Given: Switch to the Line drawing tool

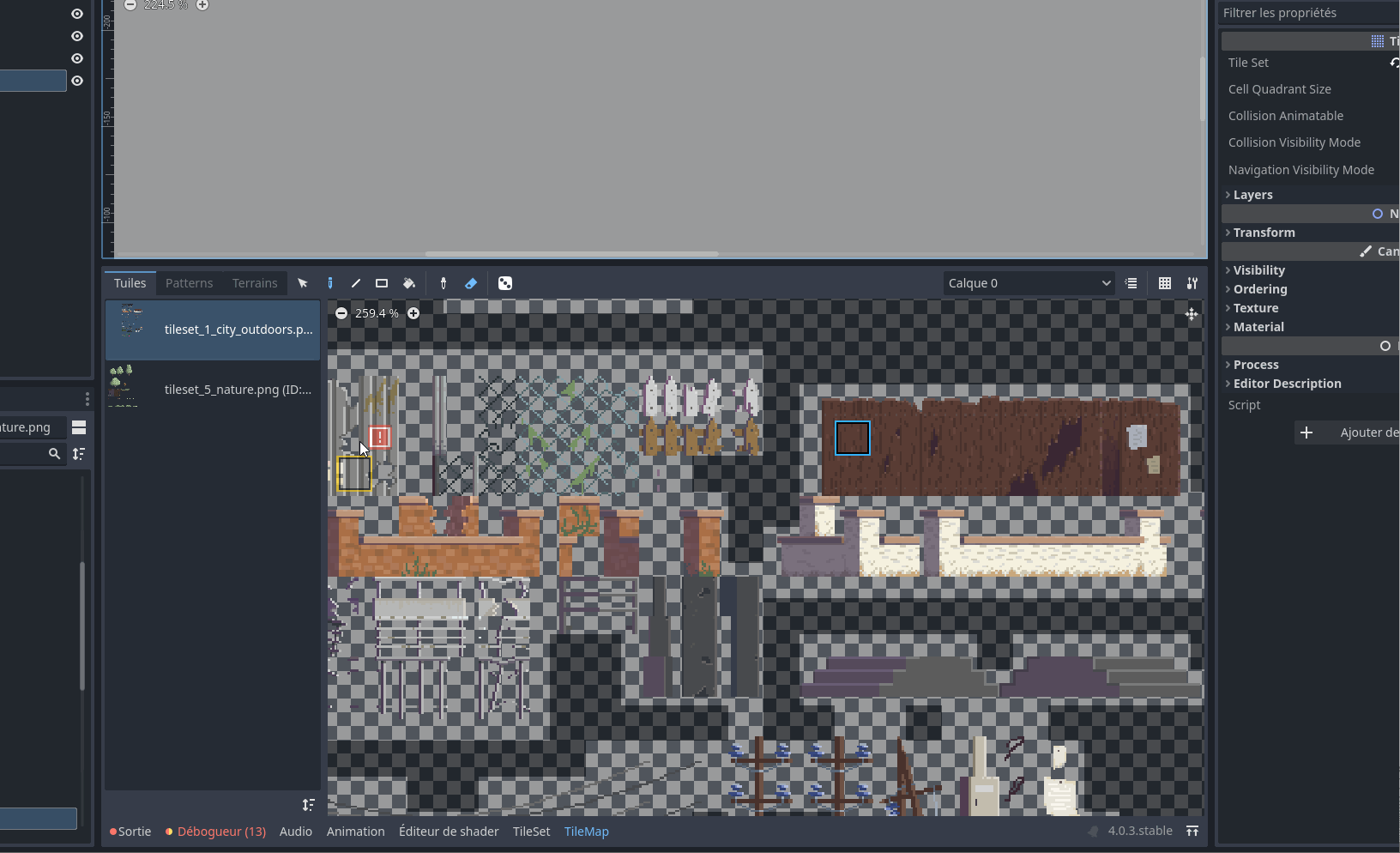Looking at the screenshot, I should click(x=356, y=283).
